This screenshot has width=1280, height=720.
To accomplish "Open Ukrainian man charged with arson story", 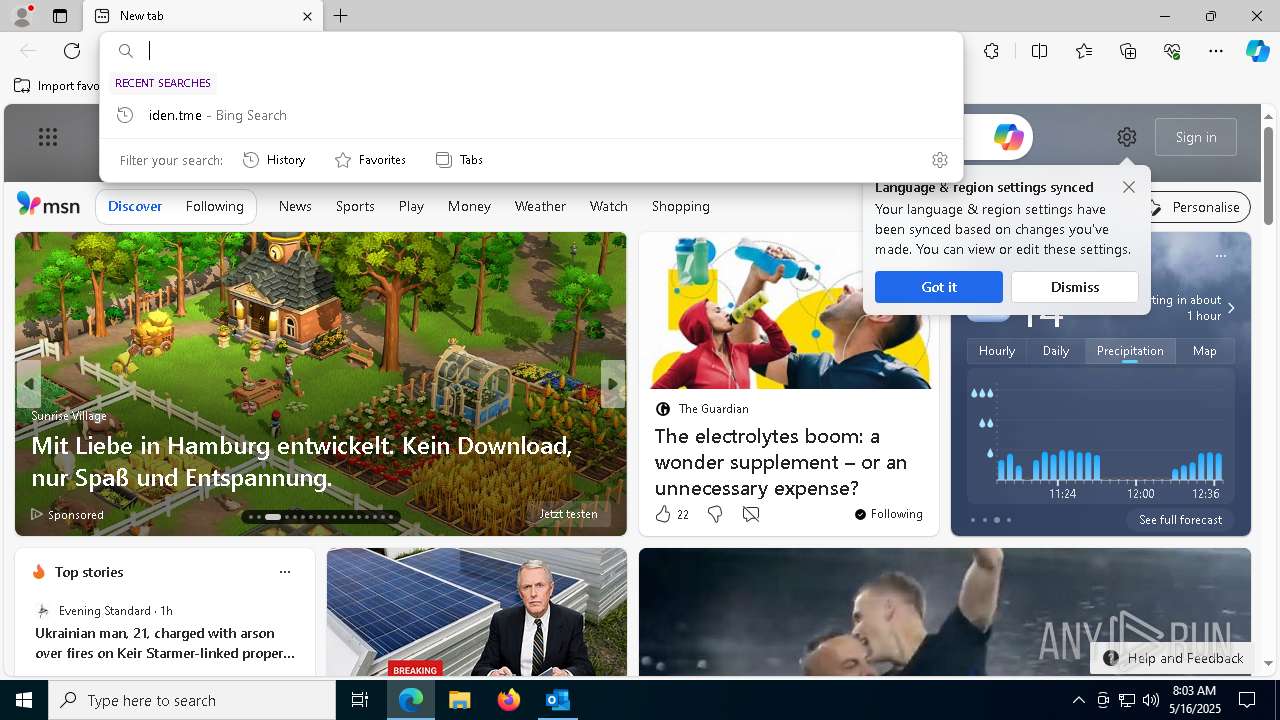I will [165, 643].
